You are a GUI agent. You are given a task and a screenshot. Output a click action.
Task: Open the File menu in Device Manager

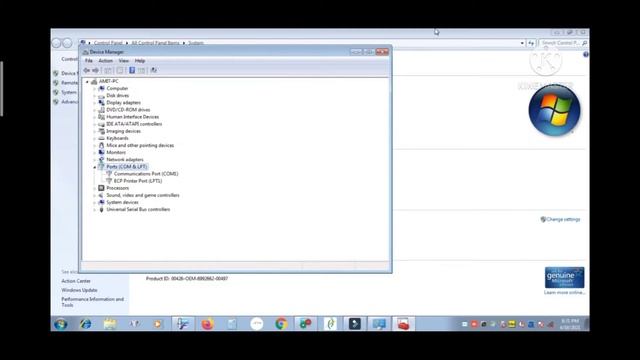(89, 61)
